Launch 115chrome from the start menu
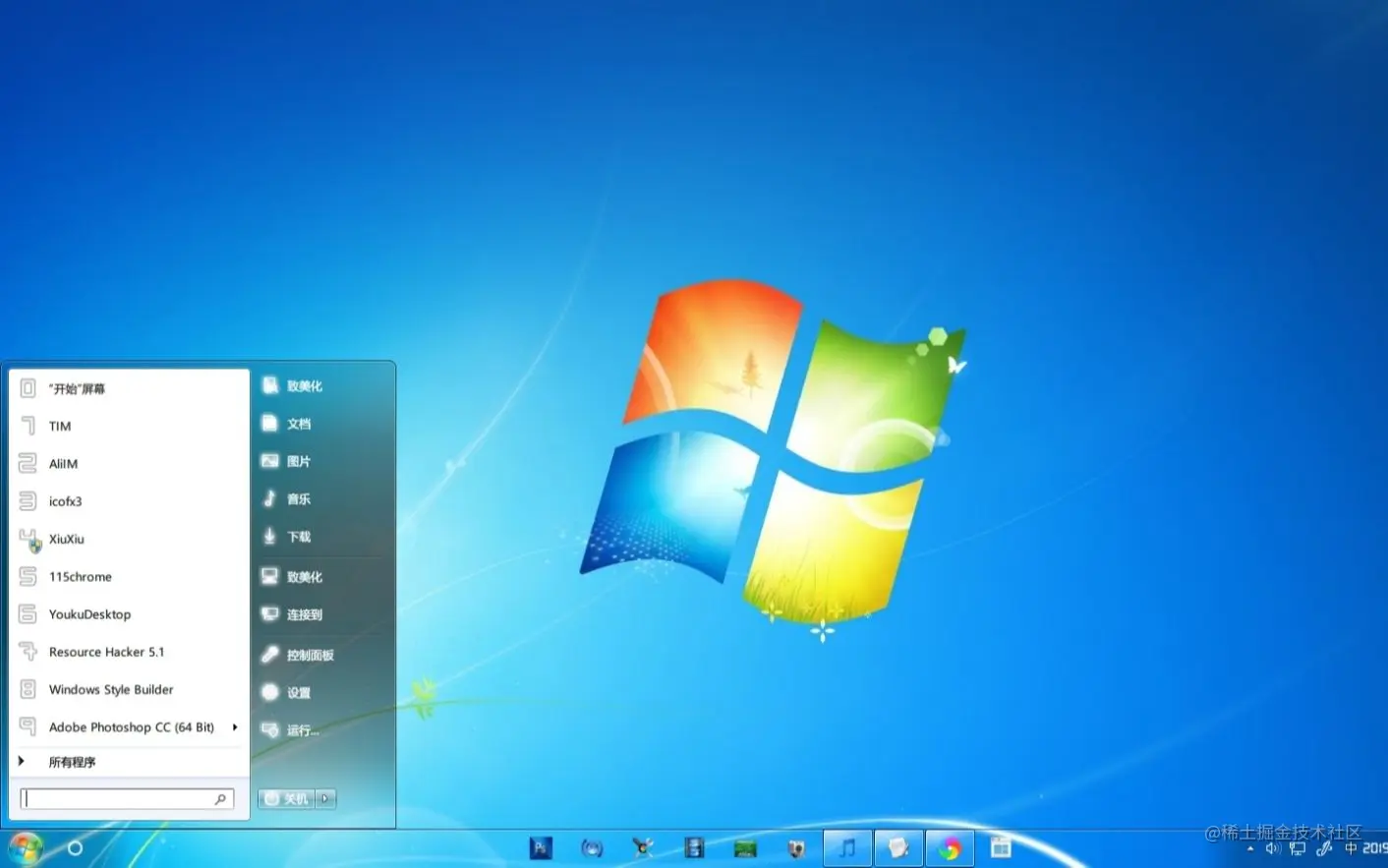 point(129,576)
